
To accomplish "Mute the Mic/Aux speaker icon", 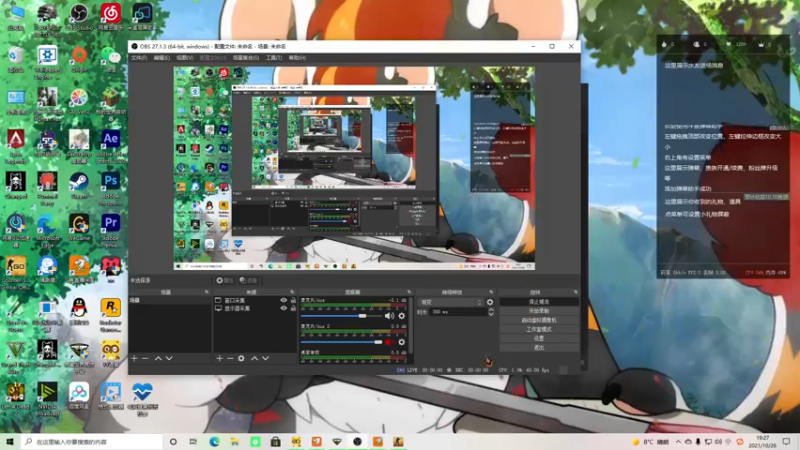I will [x=389, y=316].
